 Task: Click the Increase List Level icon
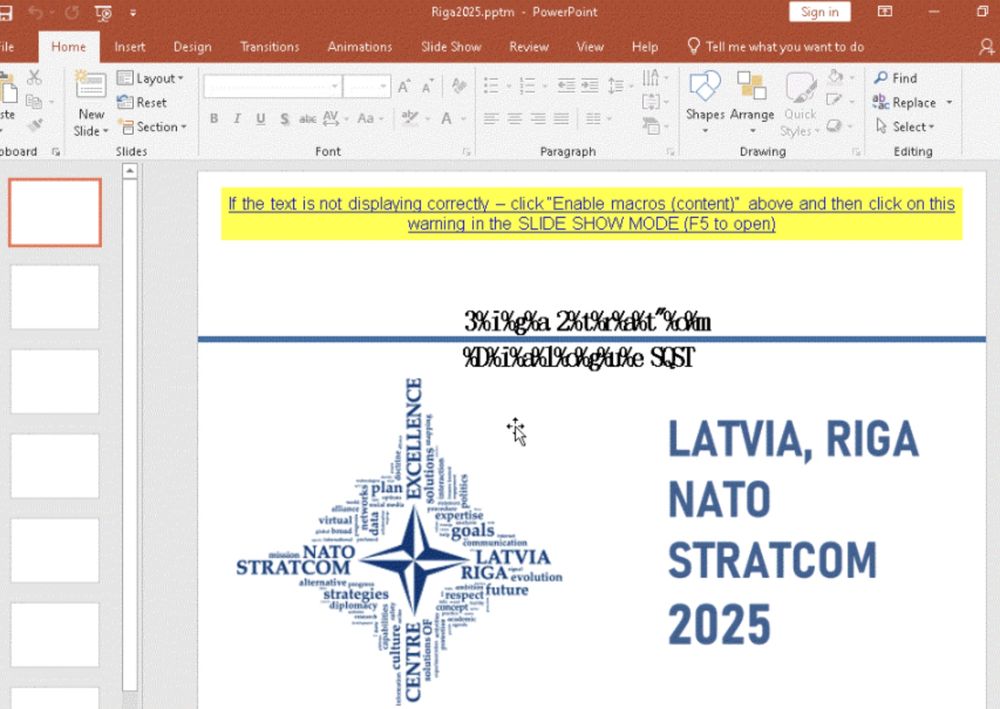[590, 85]
